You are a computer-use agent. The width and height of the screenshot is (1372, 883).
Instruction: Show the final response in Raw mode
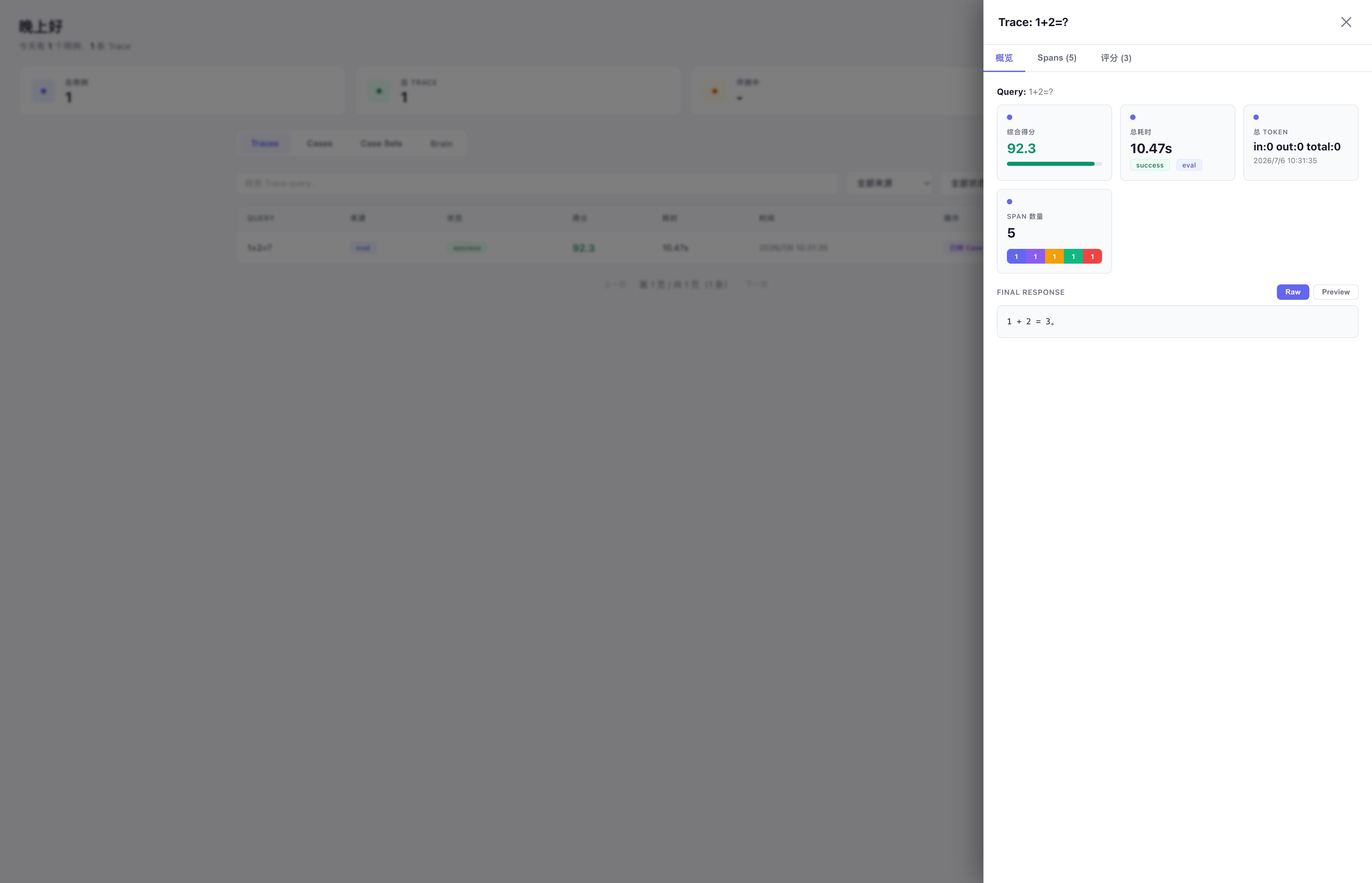click(1292, 292)
